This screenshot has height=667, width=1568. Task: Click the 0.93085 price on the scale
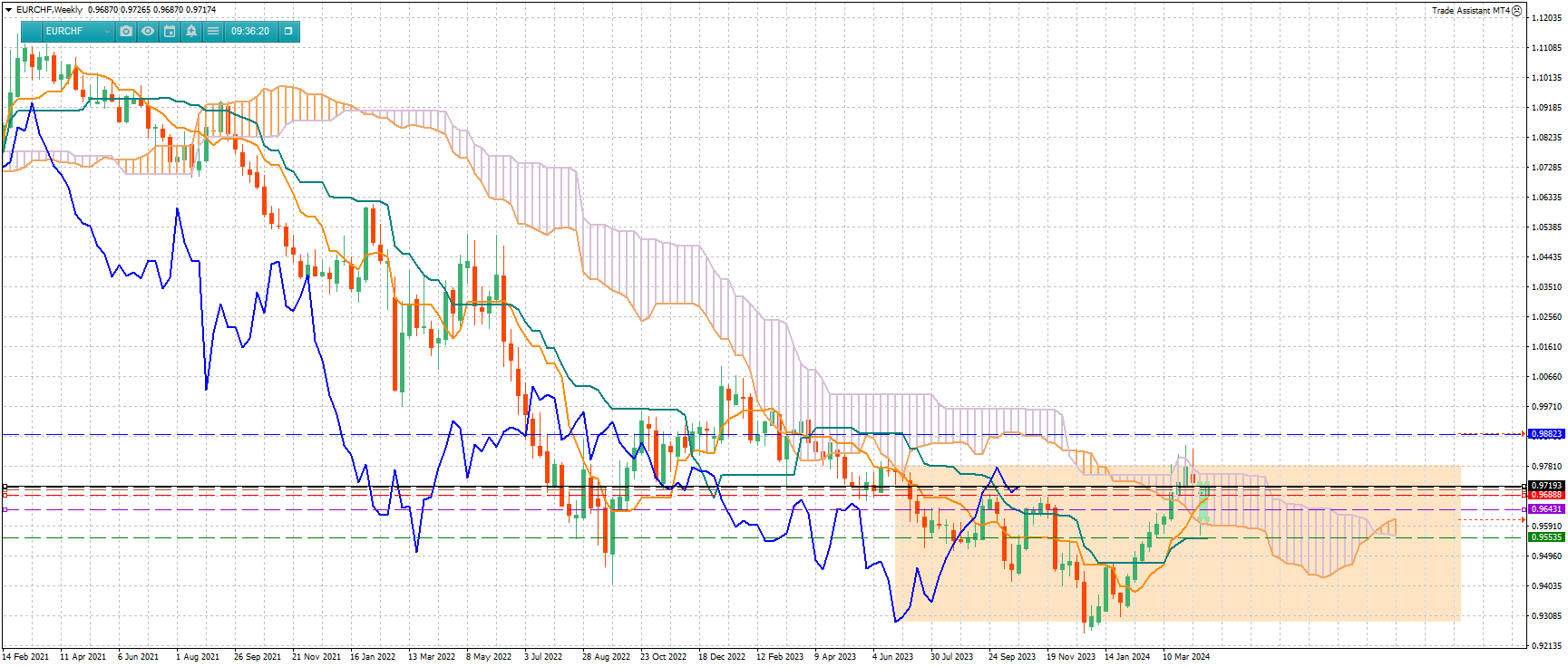tap(1547, 616)
